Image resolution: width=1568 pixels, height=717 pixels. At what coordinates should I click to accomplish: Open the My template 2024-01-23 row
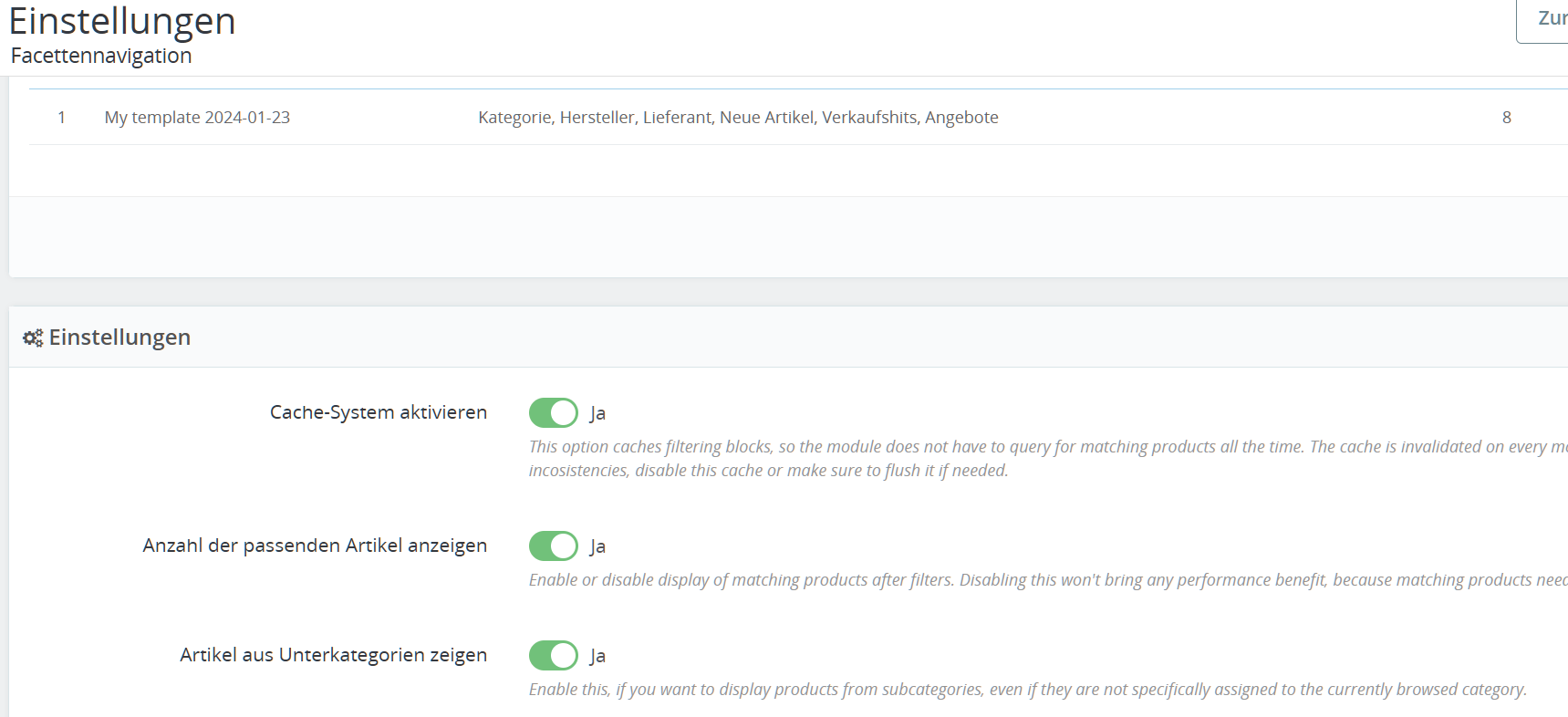click(798, 117)
